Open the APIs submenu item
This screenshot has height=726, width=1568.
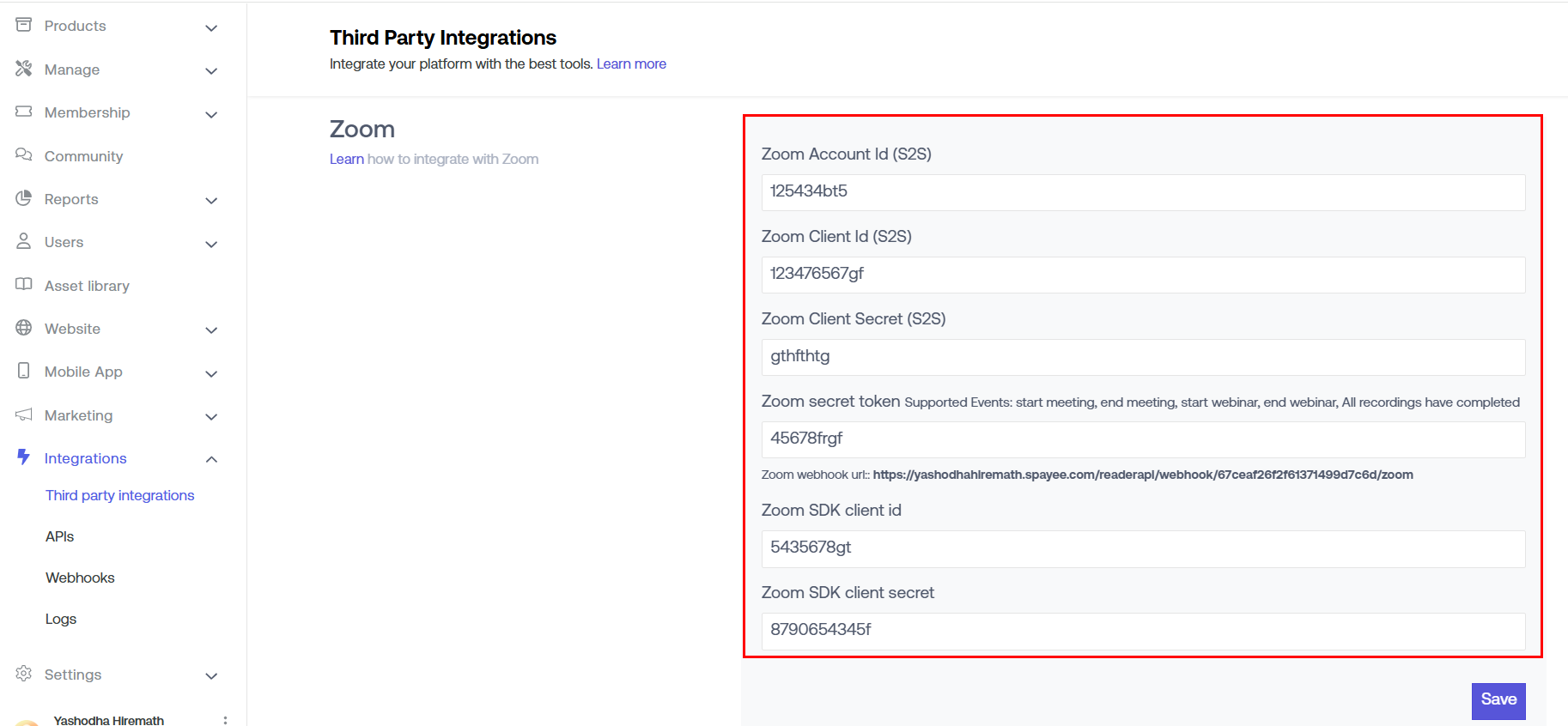click(x=60, y=536)
